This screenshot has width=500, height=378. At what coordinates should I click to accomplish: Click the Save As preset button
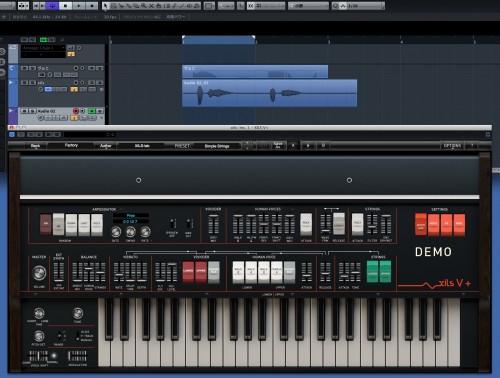click(x=278, y=145)
